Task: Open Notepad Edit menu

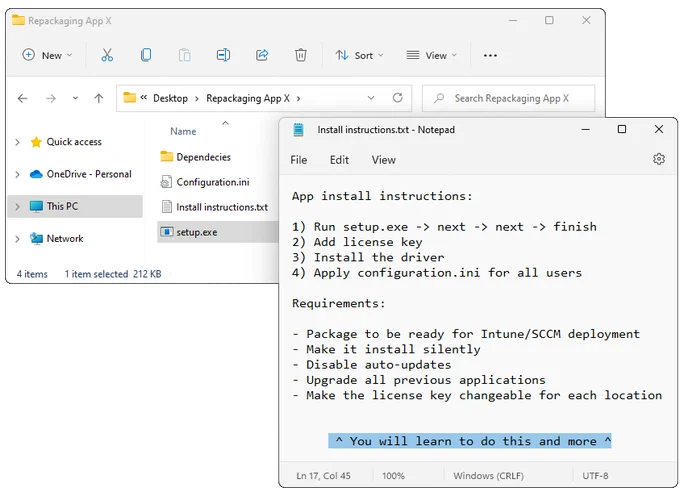Action: point(339,160)
